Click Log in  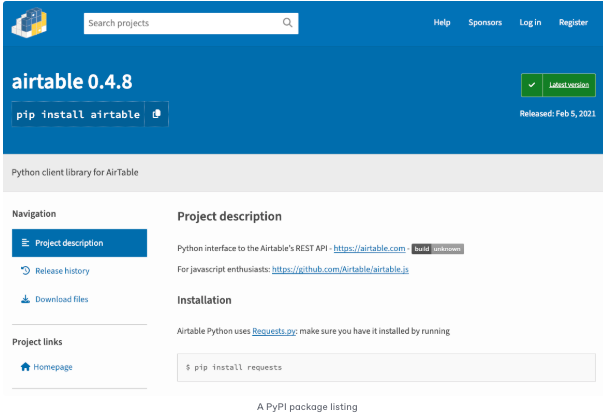[530, 22]
